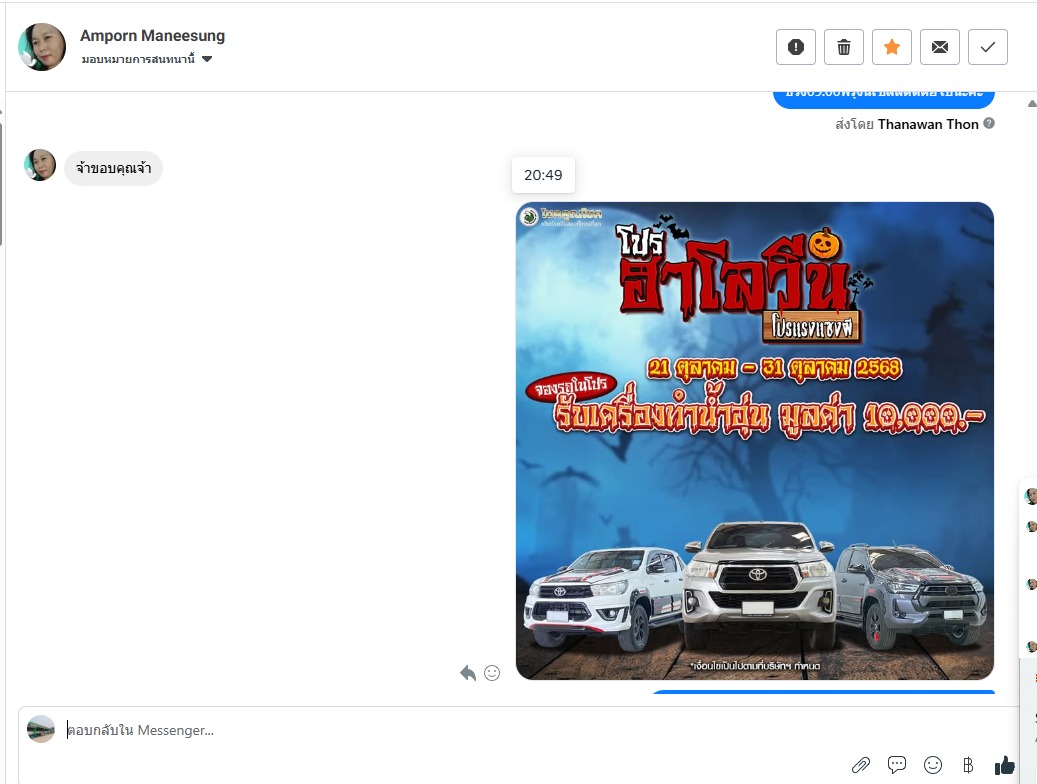
Task: Open the emoji picker in the composer
Action: tap(933, 765)
